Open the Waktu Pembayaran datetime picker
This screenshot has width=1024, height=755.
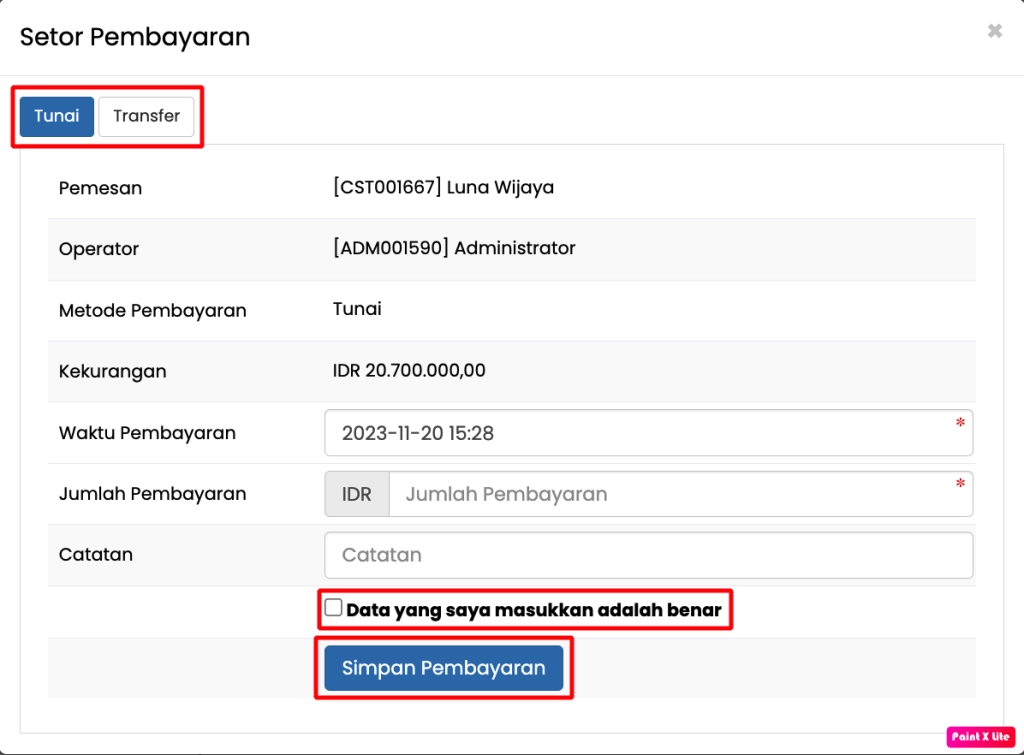point(648,432)
